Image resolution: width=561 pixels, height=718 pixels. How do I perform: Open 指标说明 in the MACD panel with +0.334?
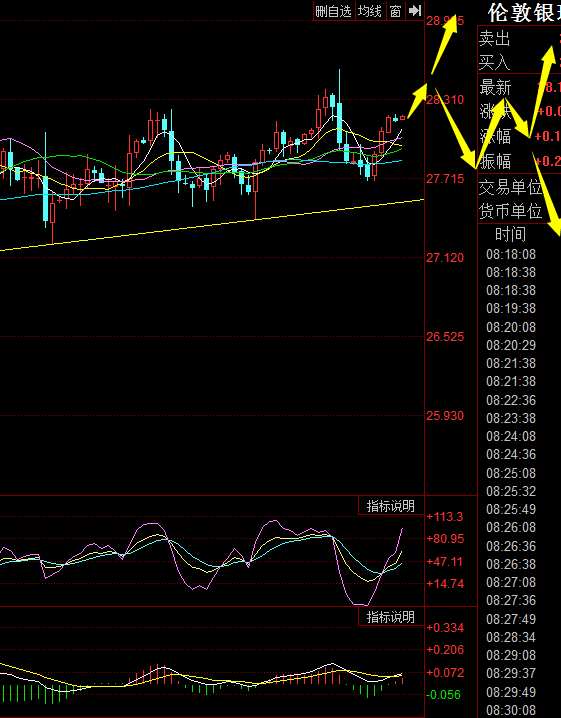coord(391,617)
